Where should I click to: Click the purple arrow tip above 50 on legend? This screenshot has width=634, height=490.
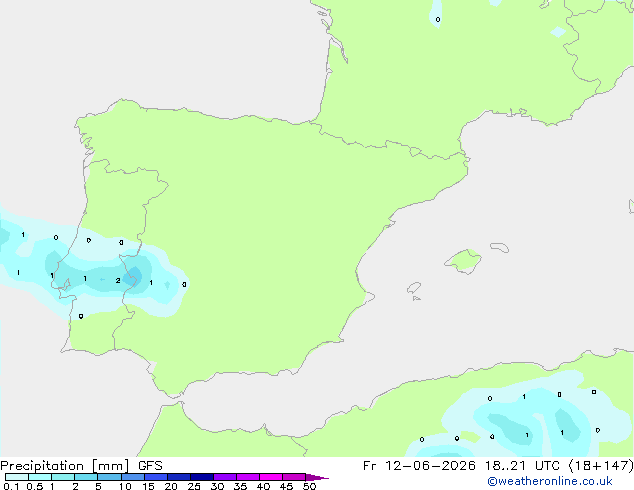click(317, 477)
